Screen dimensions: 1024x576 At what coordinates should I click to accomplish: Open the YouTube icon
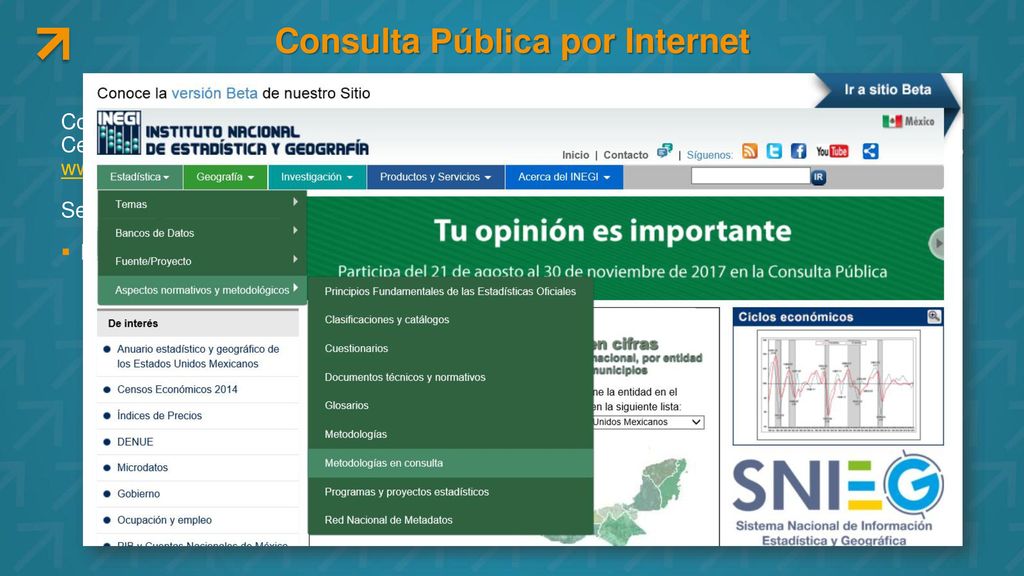[832, 152]
